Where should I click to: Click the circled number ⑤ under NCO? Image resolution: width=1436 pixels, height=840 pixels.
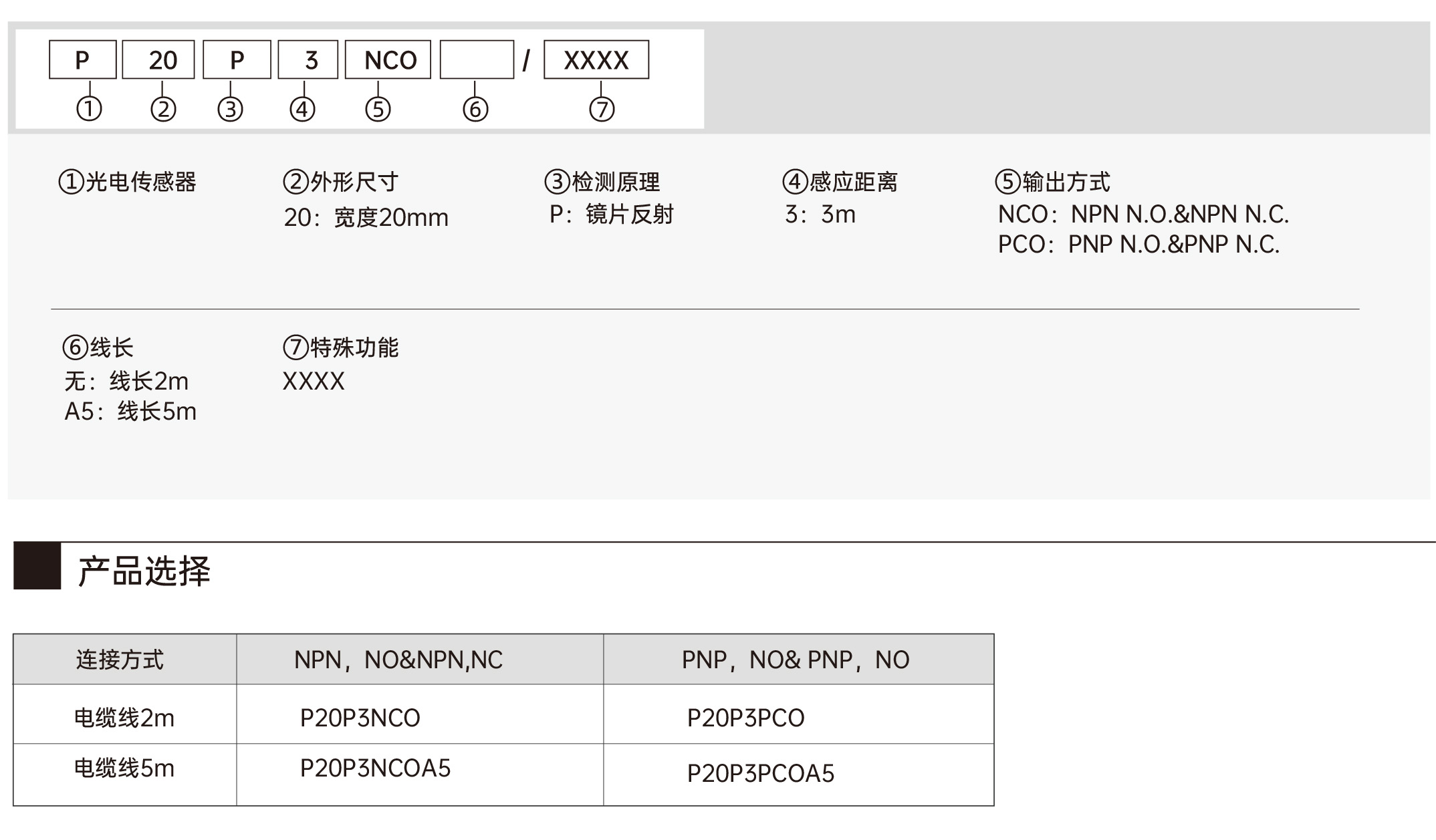tap(378, 109)
